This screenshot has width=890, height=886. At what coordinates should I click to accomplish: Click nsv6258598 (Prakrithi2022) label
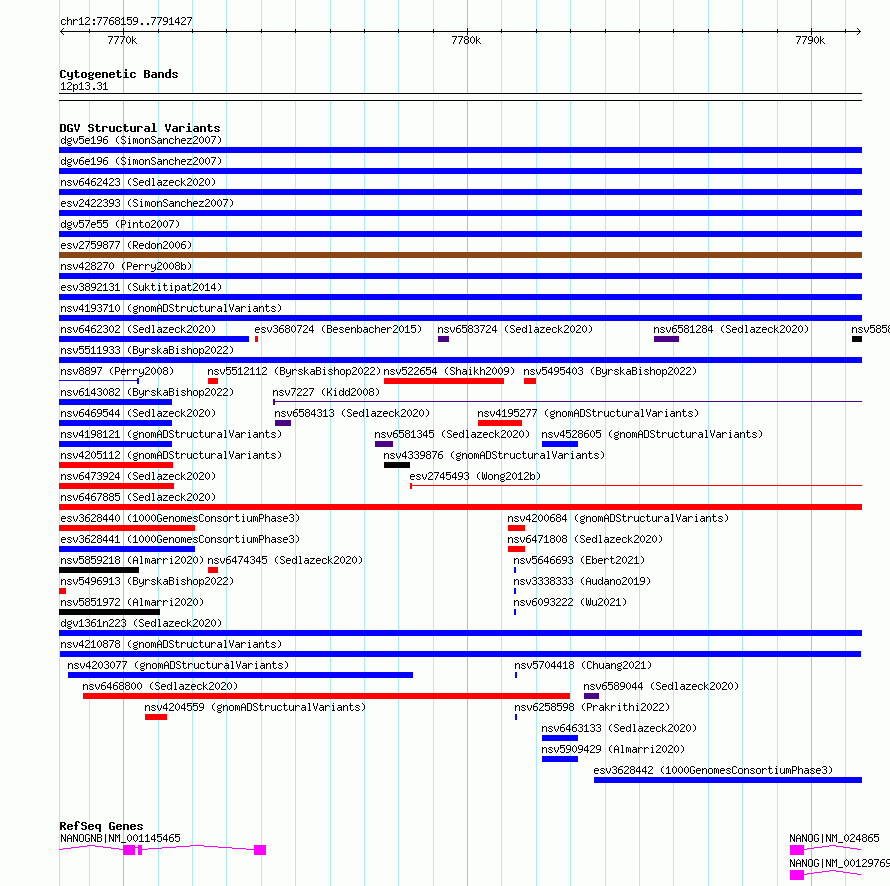click(x=592, y=707)
